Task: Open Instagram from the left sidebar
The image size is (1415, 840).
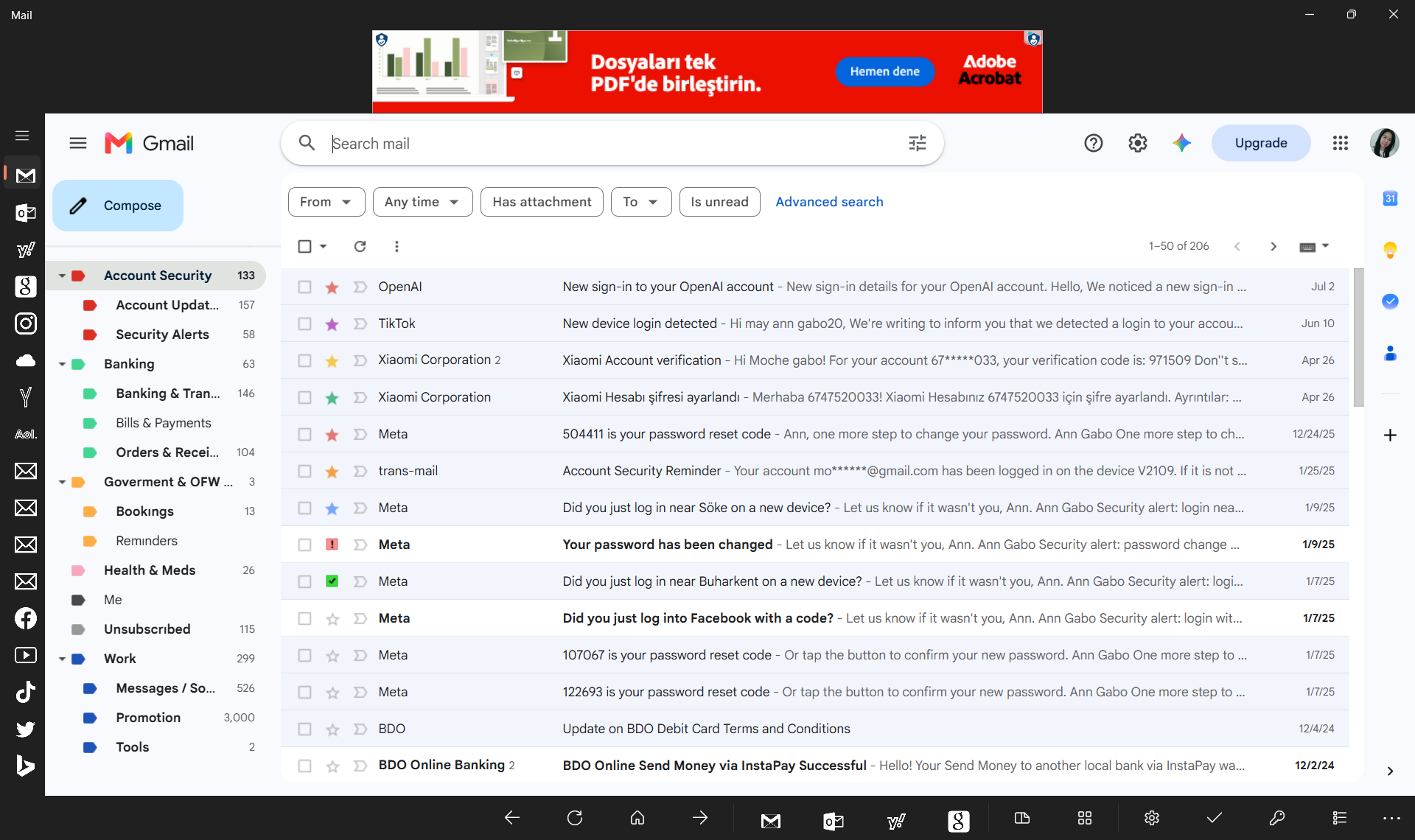Action: [26, 323]
